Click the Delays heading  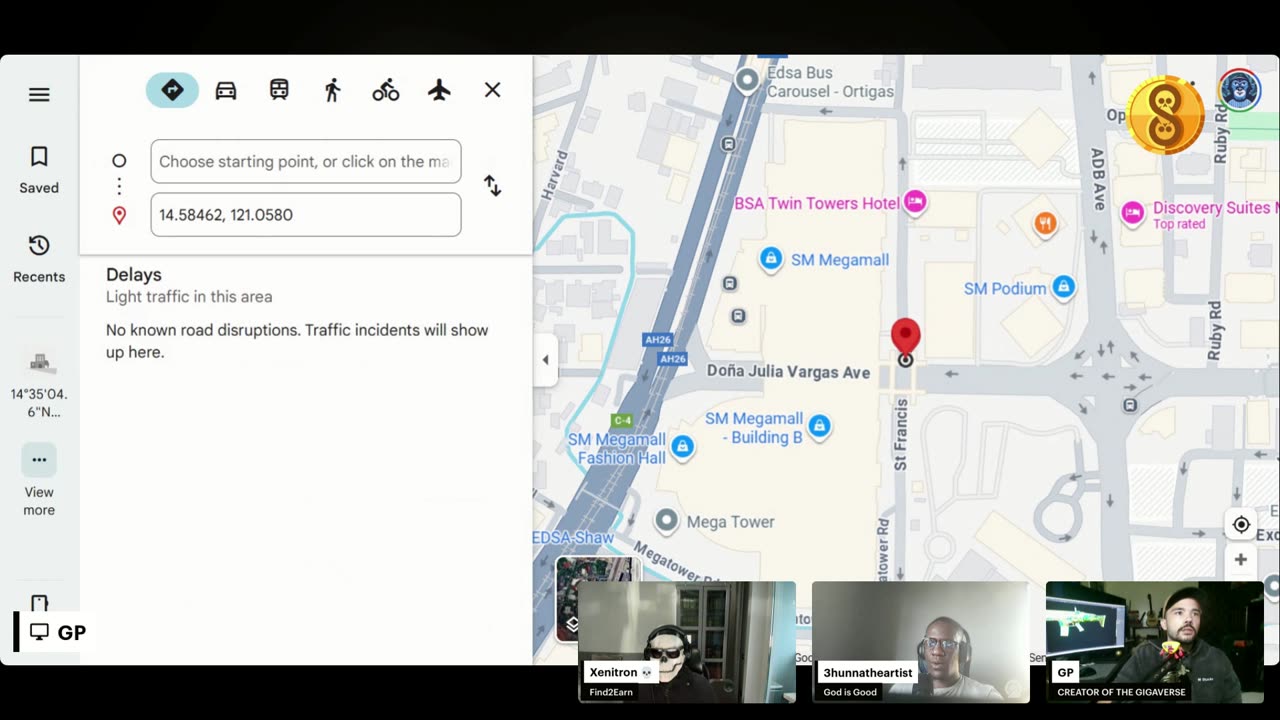click(x=134, y=275)
